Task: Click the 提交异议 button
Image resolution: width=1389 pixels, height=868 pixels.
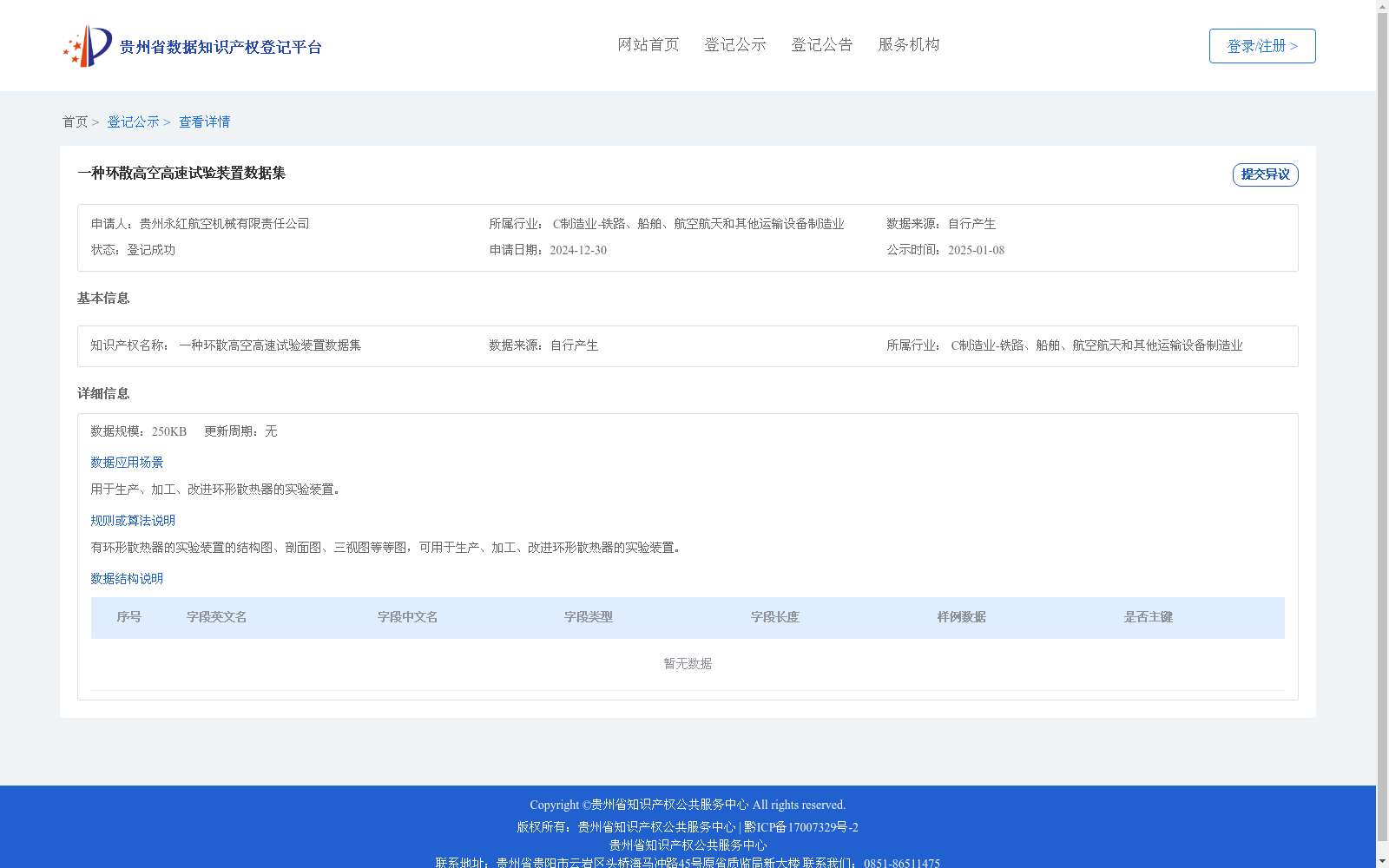Action: coord(1266,174)
